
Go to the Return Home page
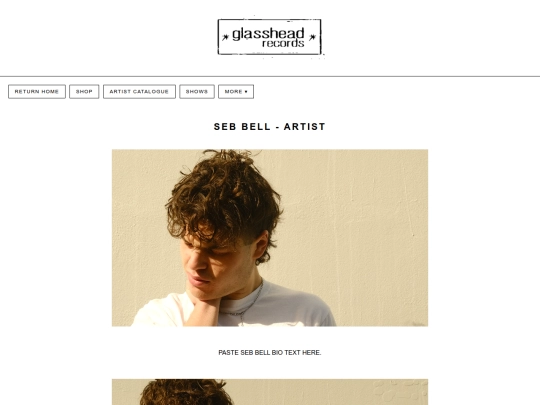point(37,92)
